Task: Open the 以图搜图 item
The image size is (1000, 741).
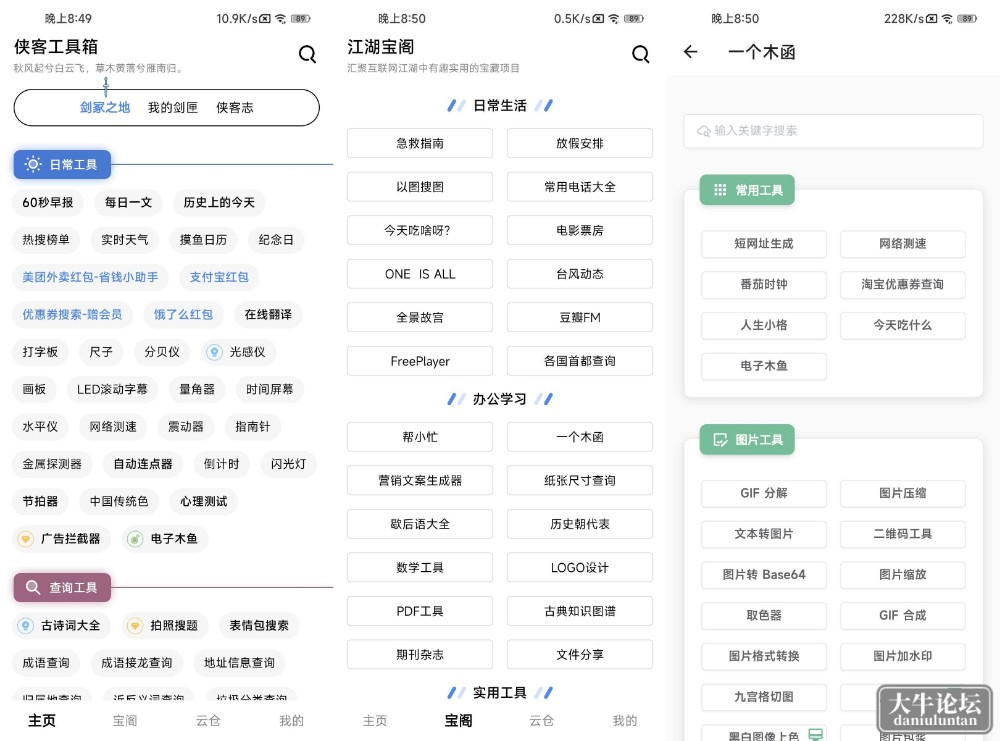Action: click(x=420, y=187)
